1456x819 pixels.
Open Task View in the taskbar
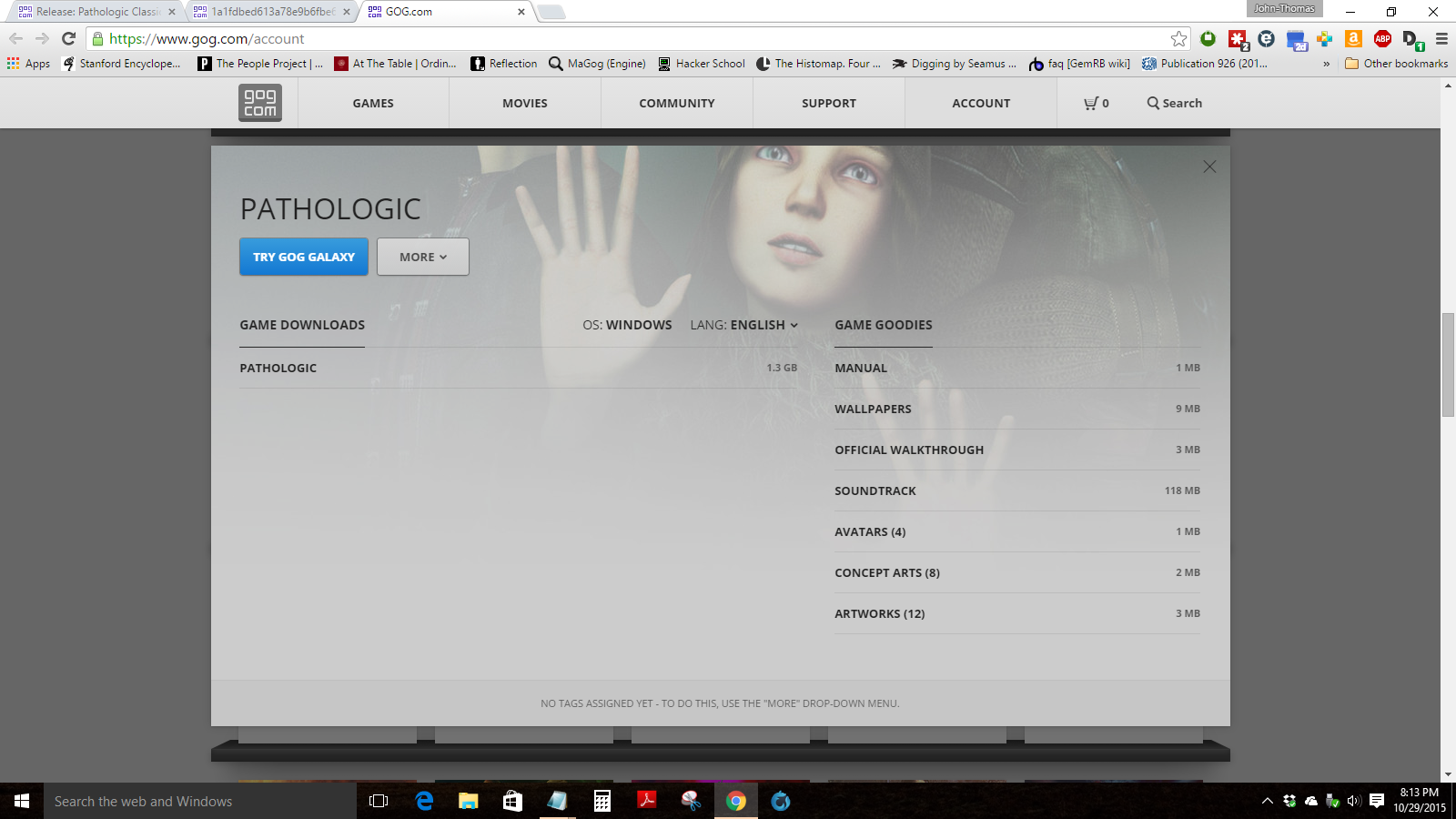point(379,801)
